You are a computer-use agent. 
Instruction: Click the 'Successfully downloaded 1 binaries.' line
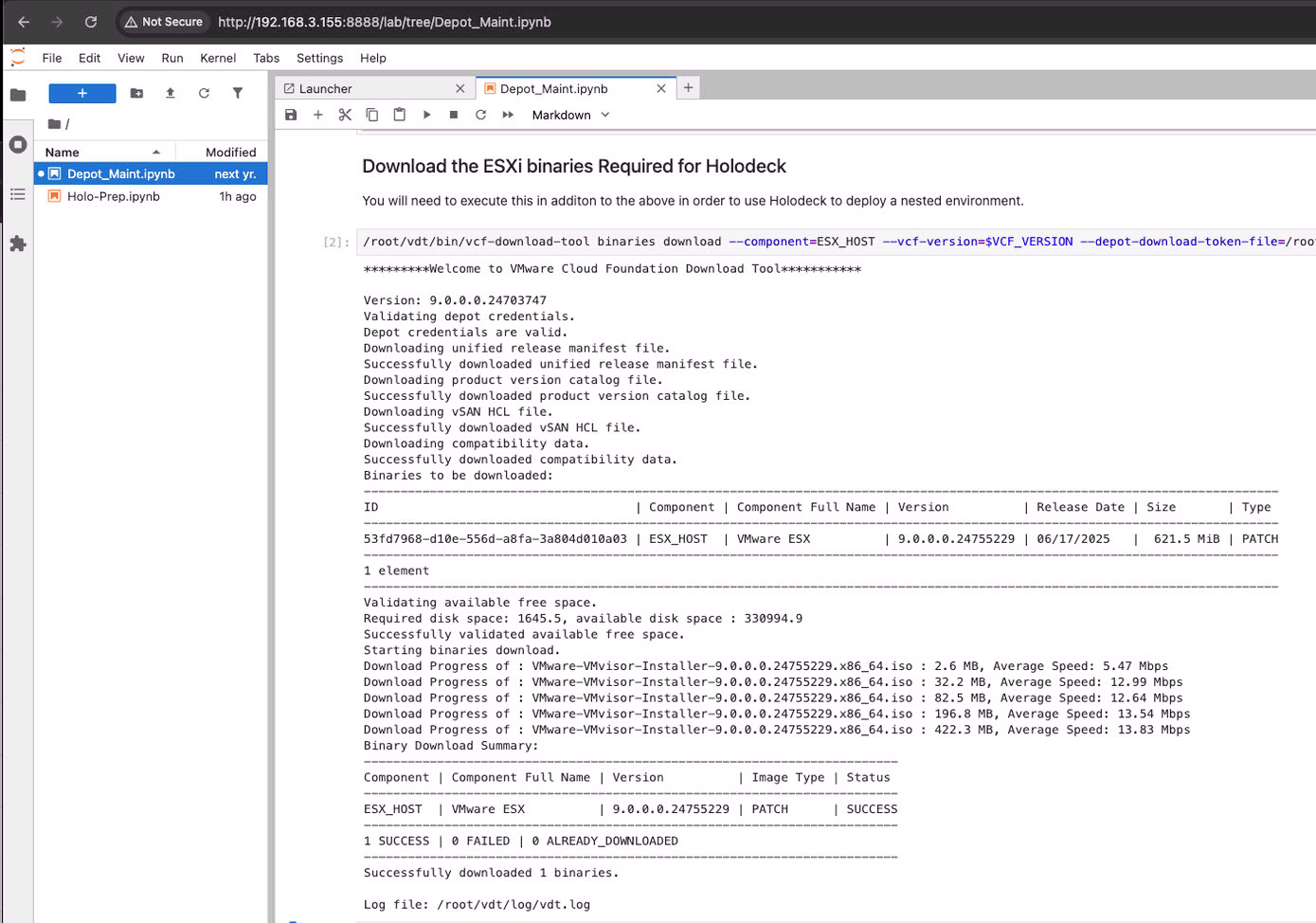tap(491, 873)
